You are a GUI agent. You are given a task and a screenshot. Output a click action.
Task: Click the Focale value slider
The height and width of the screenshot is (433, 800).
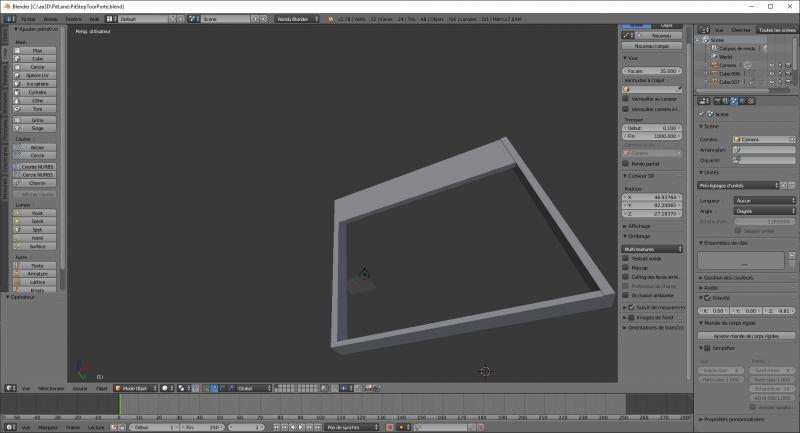651,71
